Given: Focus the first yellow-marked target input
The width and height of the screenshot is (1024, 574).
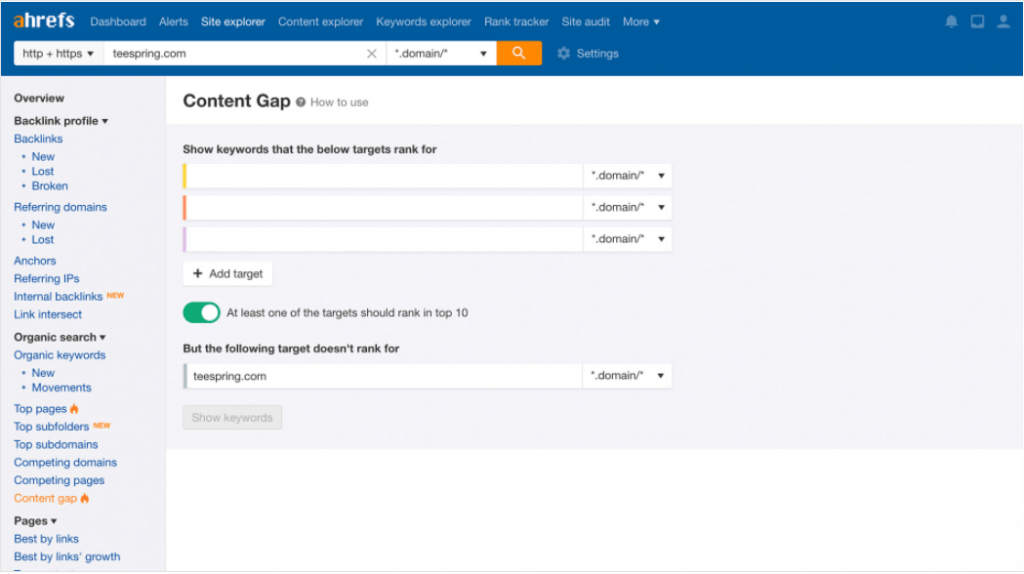Looking at the screenshot, I should pyautogui.click(x=383, y=176).
